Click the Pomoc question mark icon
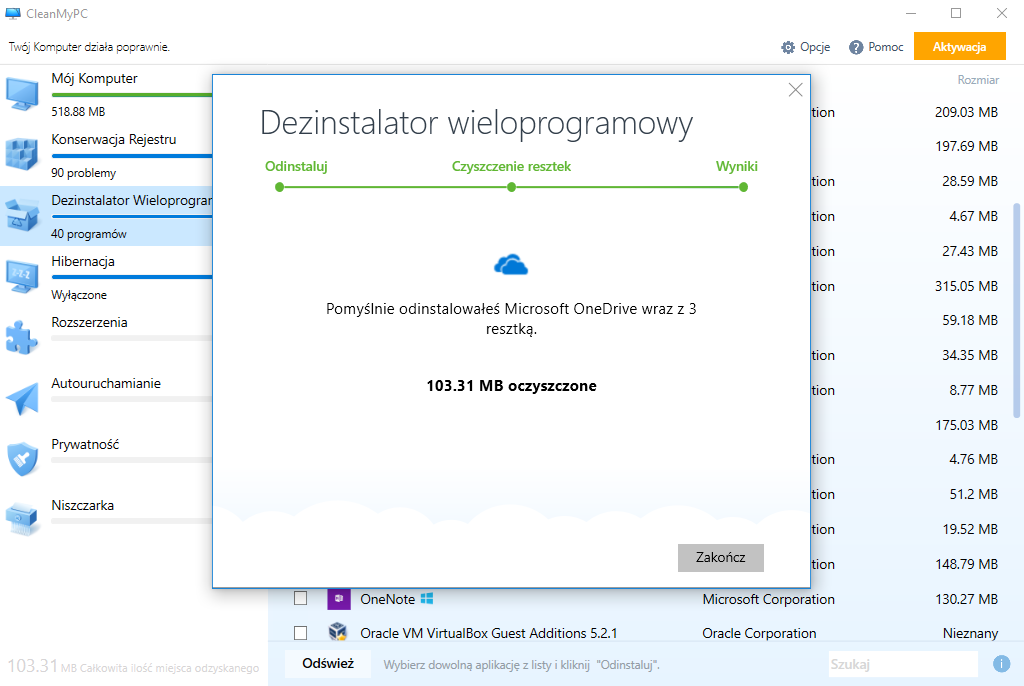Image resolution: width=1024 pixels, height=686 pixels. pyautogui.click(x=856, y=47)
